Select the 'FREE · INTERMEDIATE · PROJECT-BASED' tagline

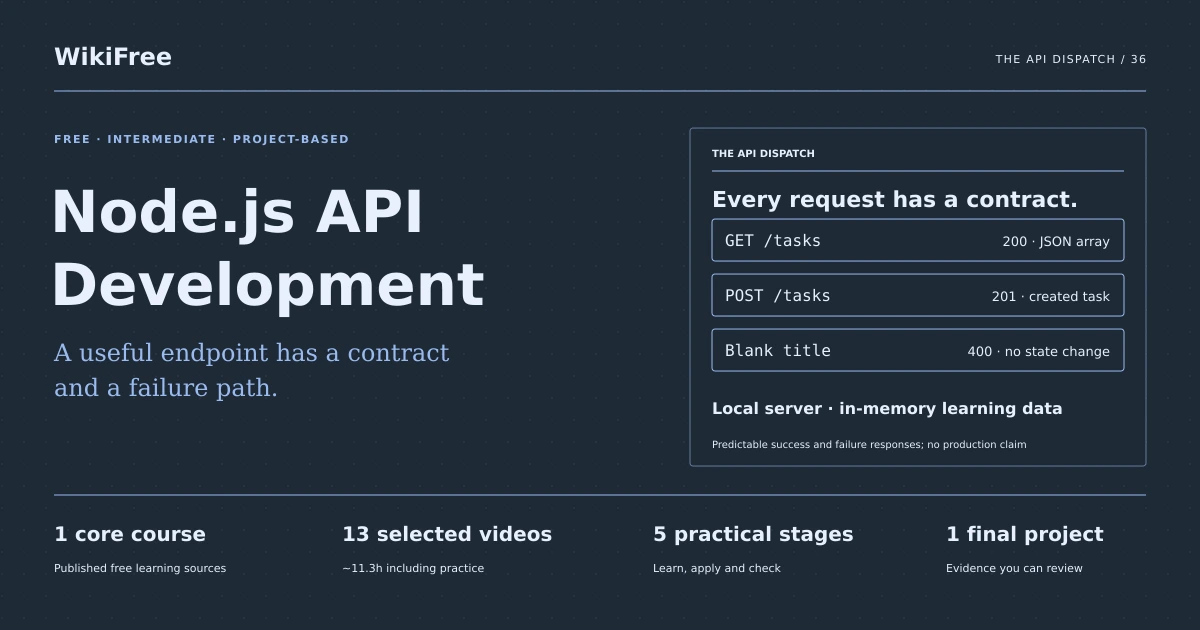202,139
